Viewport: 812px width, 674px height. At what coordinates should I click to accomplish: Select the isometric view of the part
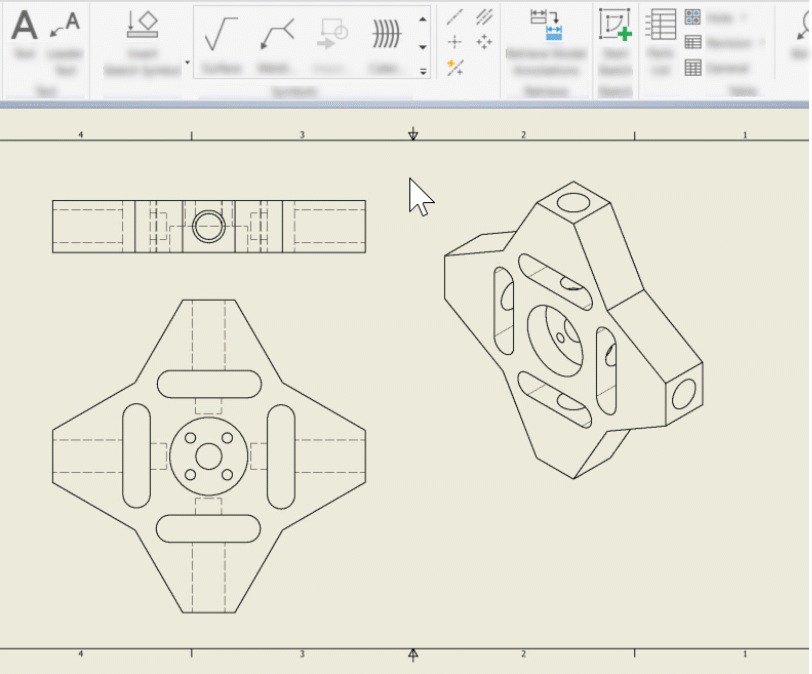point(573,330)
